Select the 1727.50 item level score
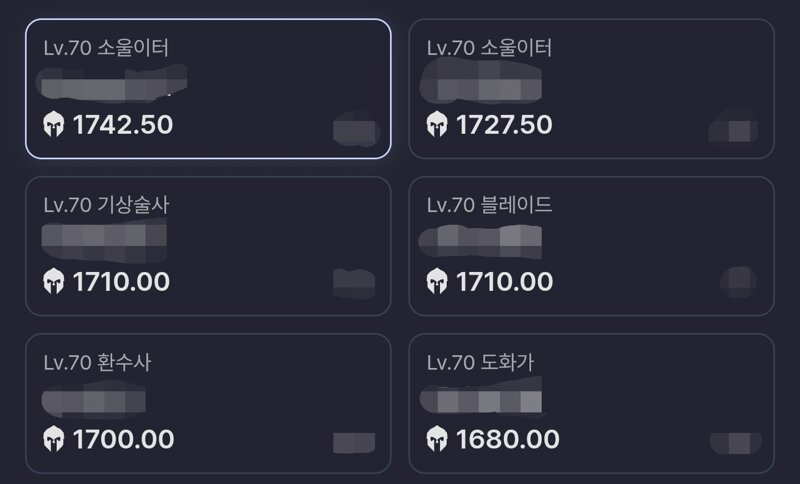This screenshot has width=800, height=484. pos(504,125)
